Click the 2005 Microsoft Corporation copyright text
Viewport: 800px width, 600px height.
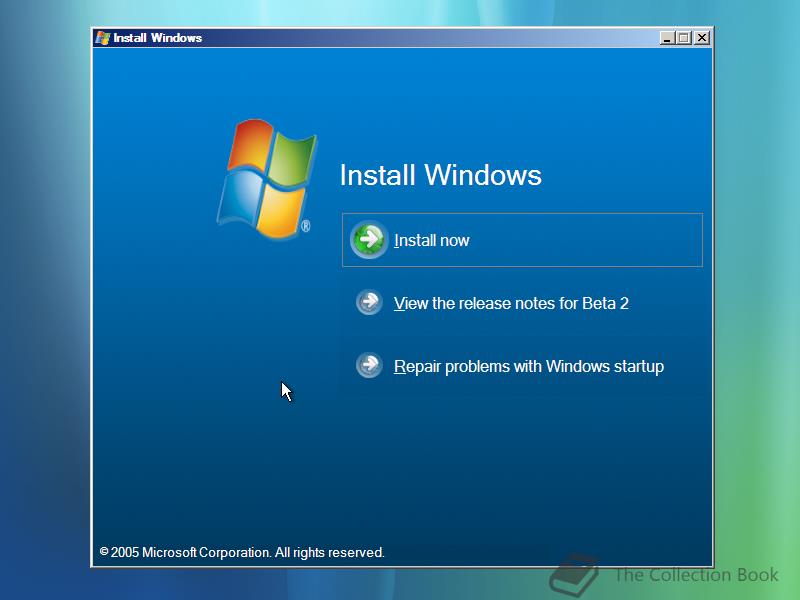tap(242, 552)
